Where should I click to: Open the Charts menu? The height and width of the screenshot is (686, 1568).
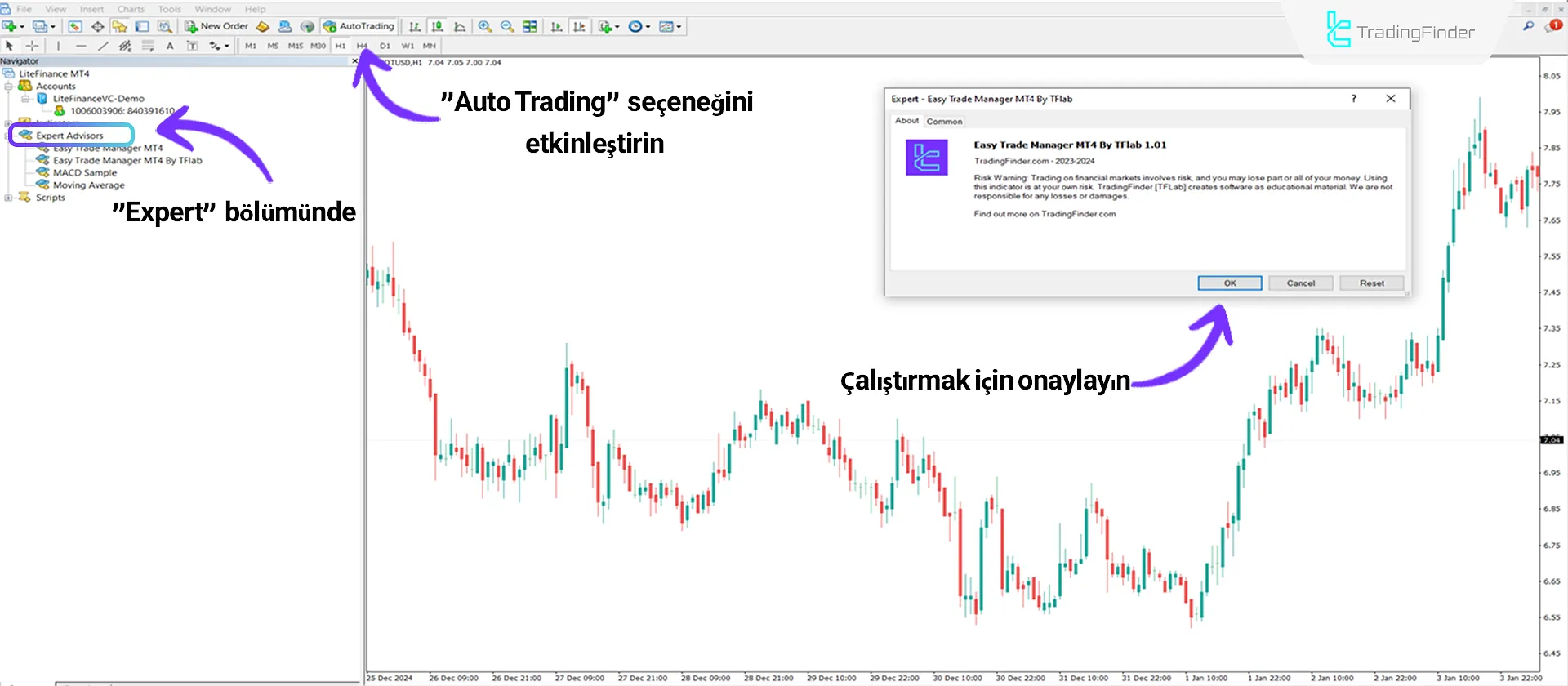point(131,9)
